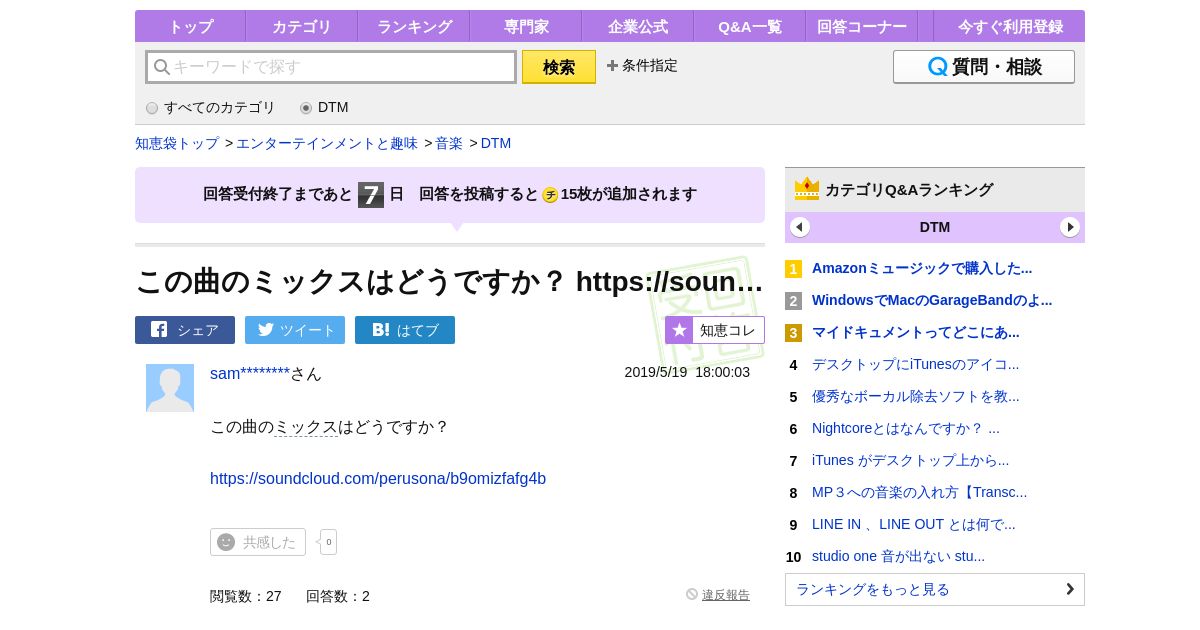Bookmark with the はてブ button
Image resolution: width=1200 pixels, height=630 pixels.
click(405, 330)
